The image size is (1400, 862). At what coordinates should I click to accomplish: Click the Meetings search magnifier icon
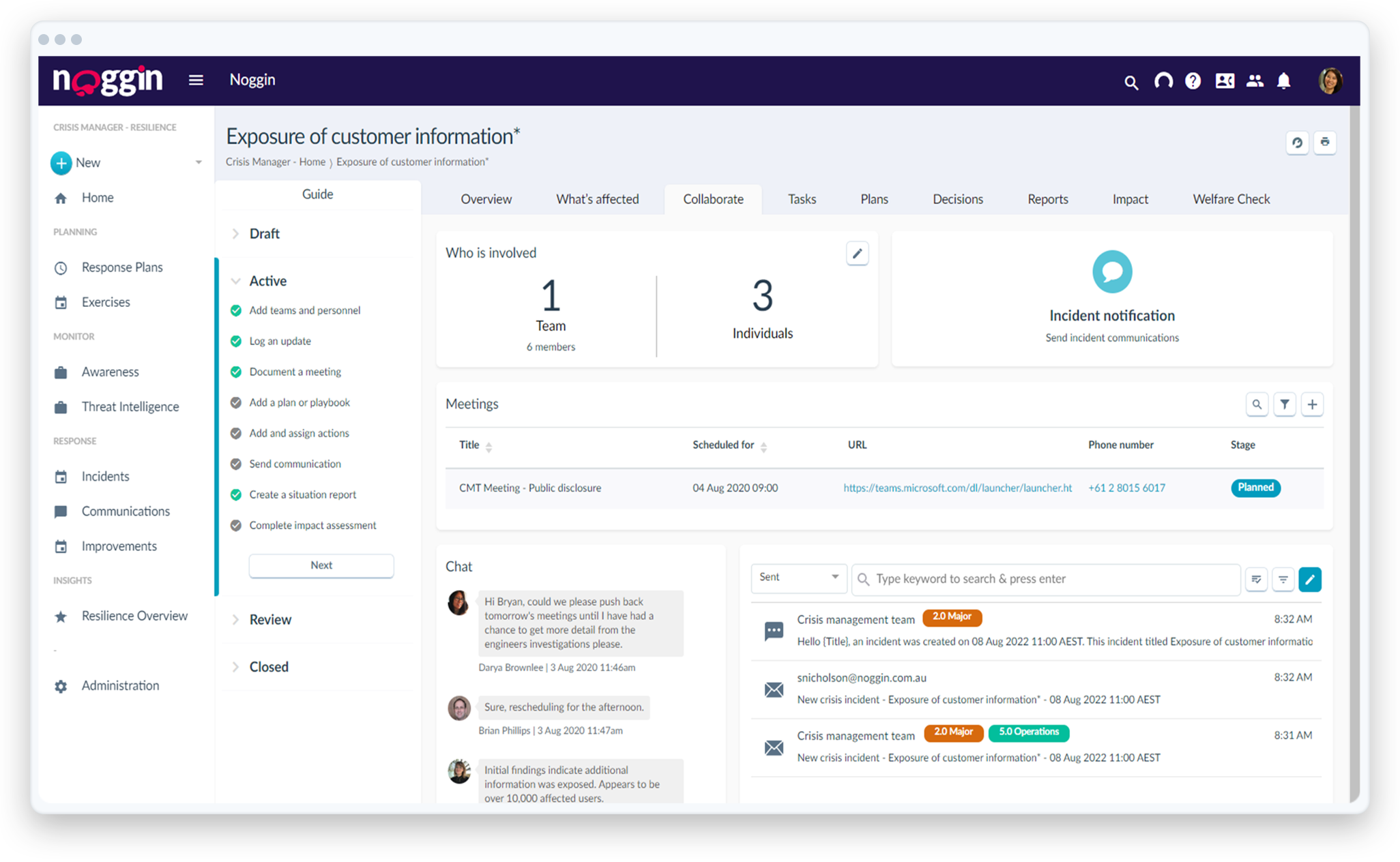[1257, 404]
